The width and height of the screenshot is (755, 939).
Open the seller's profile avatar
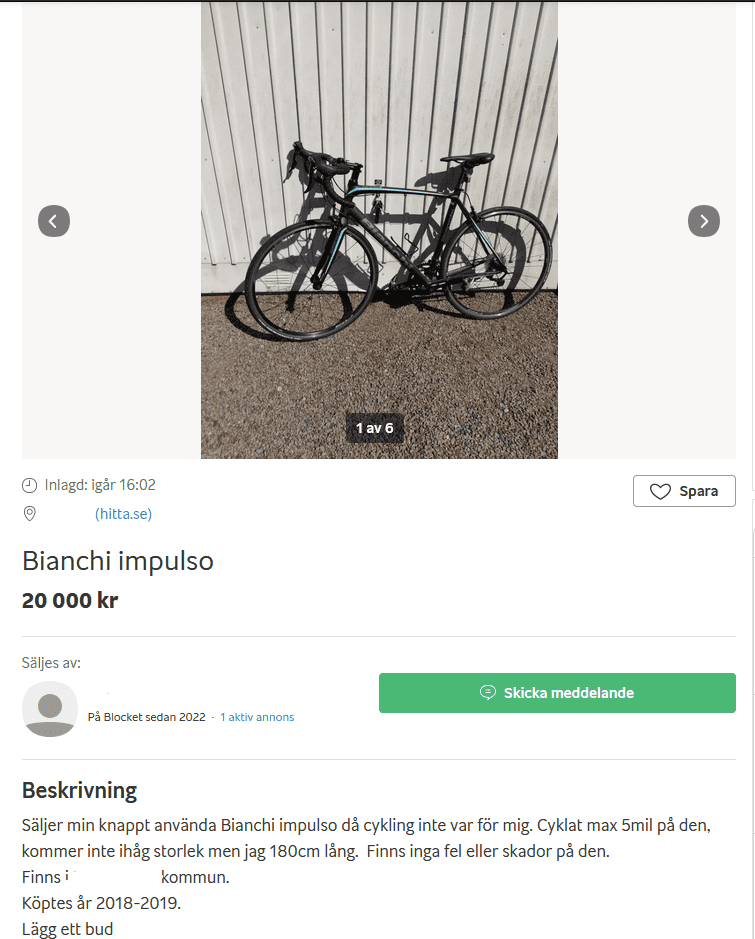point(49,709)
